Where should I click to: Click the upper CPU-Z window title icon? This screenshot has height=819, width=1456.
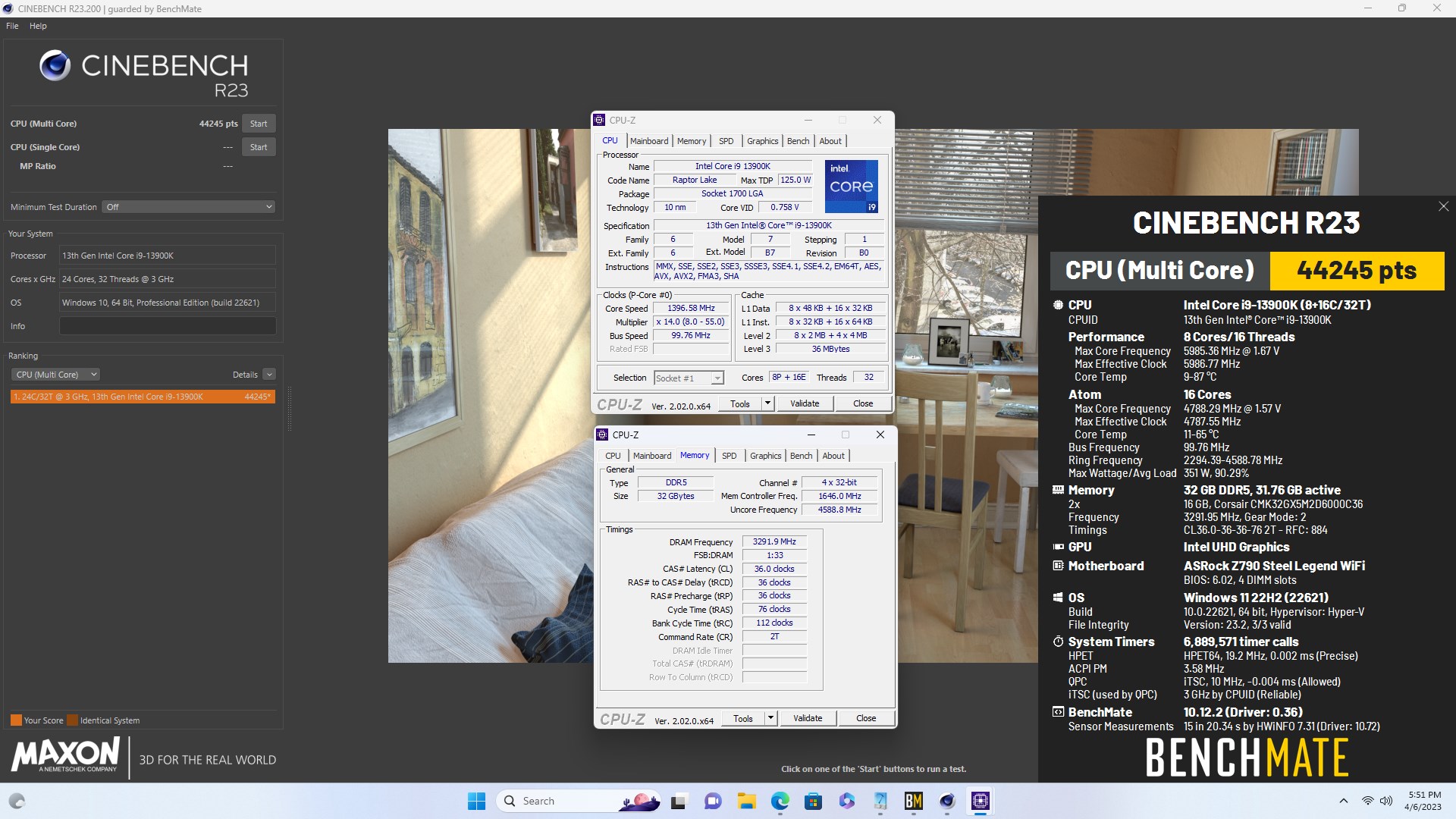coord(599,120)
